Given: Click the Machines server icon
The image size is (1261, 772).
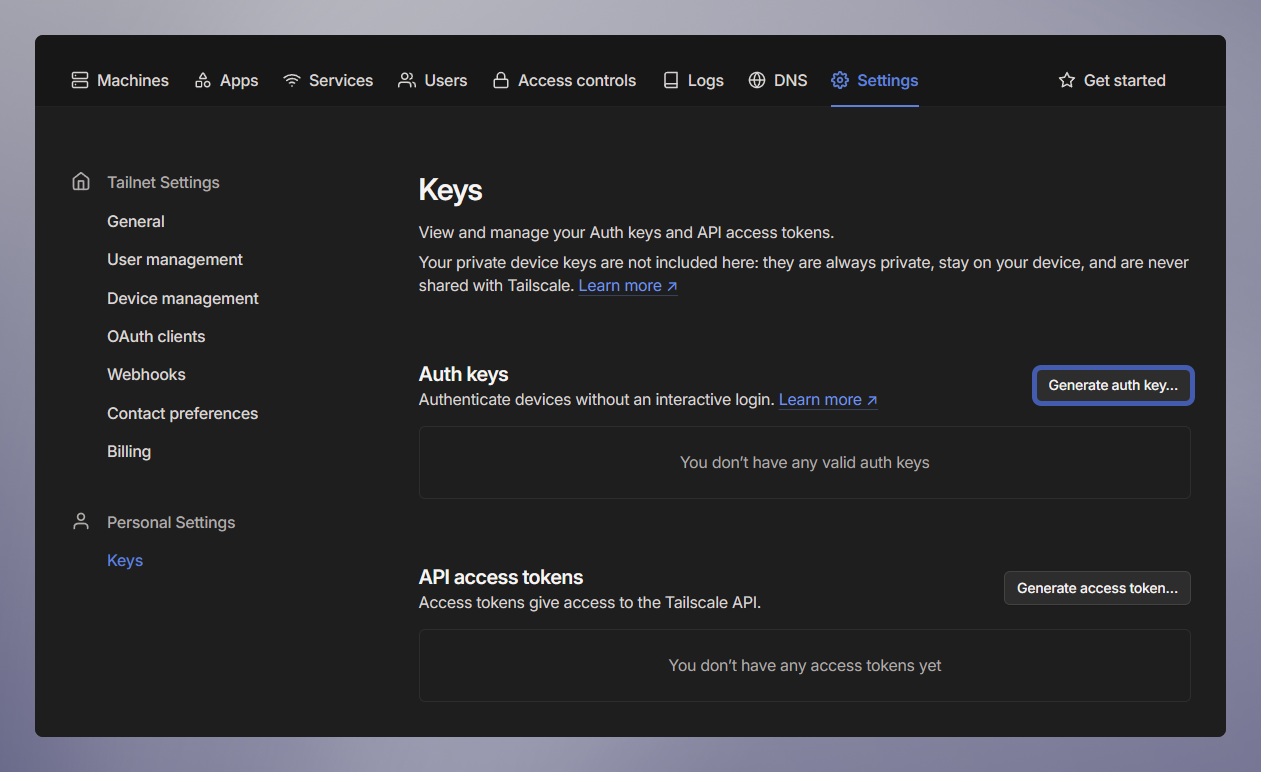Looking at the screenshot, I should [80, 80].
